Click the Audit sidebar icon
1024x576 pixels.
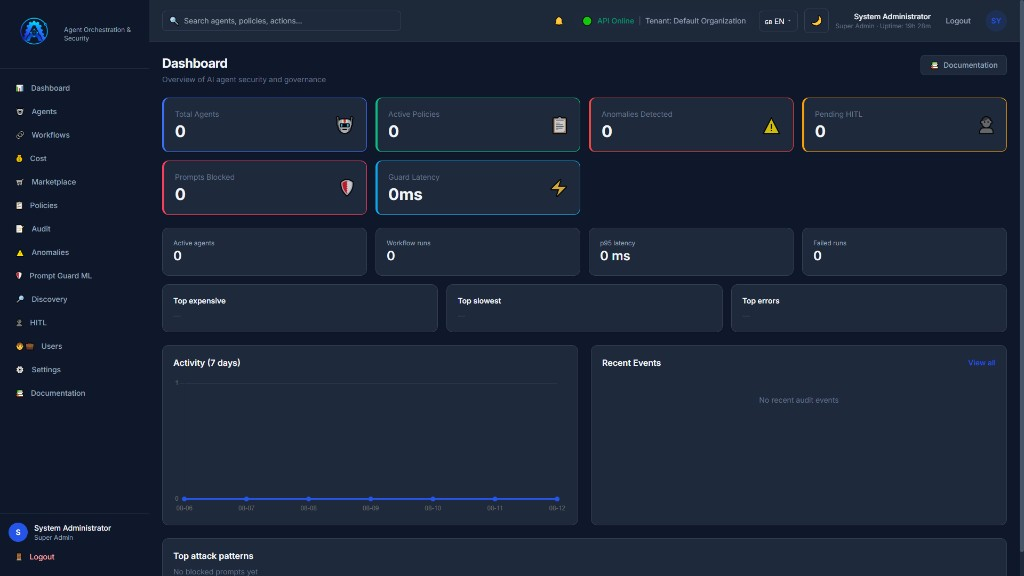pyautogui.click(x=20, y=229)
